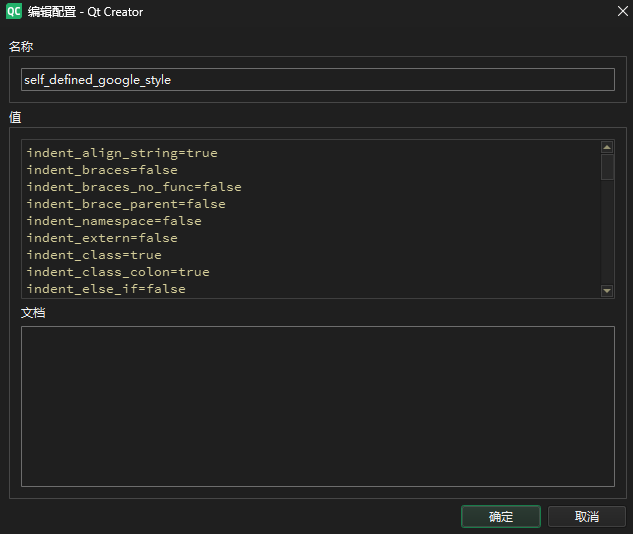Screen dimensions: 633x534
Task: Select the indent_braces_no_func=false line
Action: click(134, 187)
